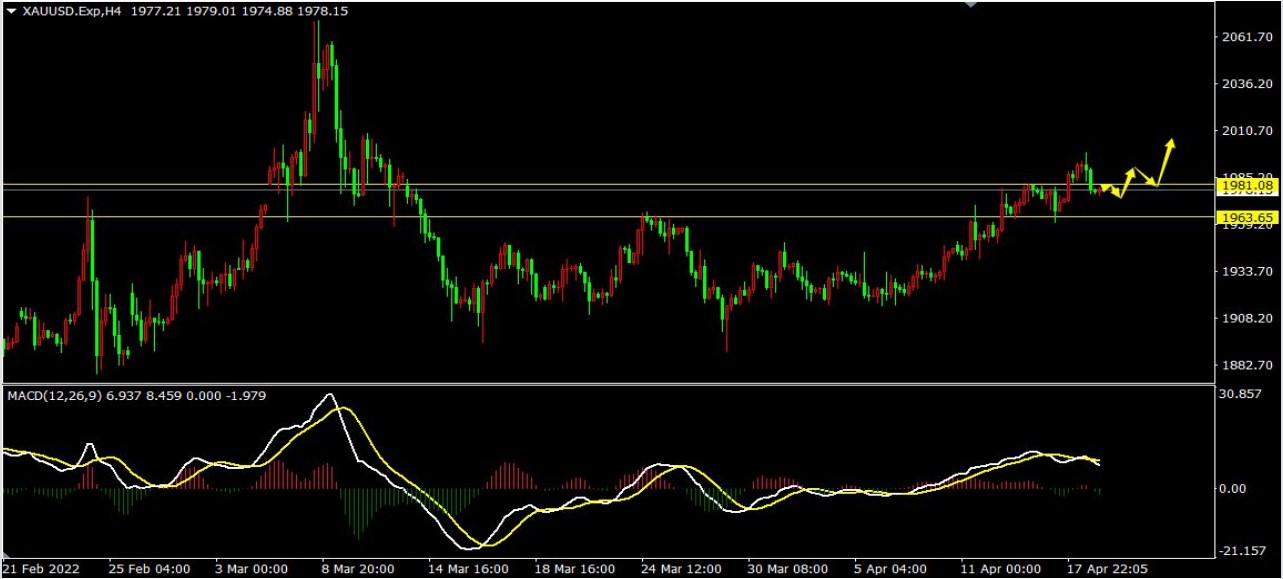Click the 1908.20 price scale value
Image resolution: width=1283 pixels, height=579 pixels.
pyautogui.click(x=1248, y=318)
